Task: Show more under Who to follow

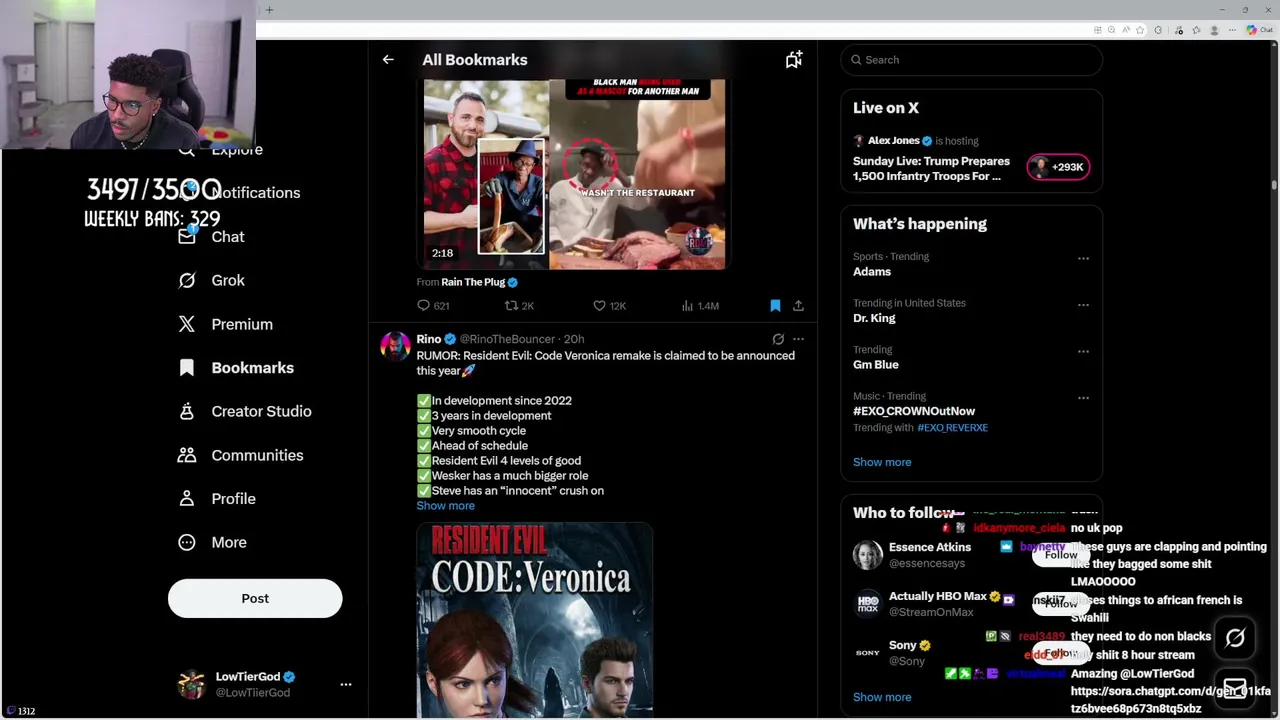Action: pos(882,697)
